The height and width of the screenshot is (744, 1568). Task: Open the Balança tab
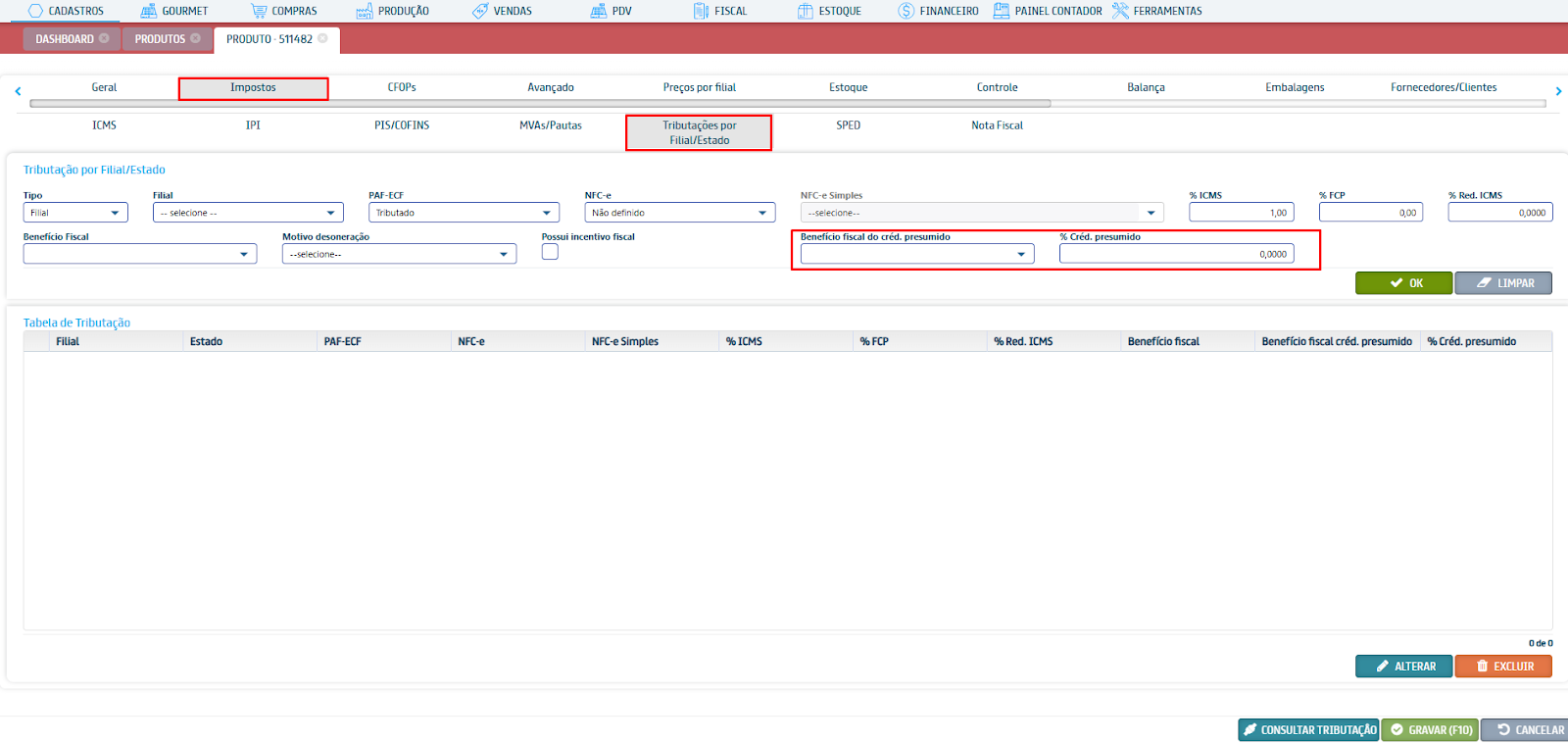[1147, 87]
